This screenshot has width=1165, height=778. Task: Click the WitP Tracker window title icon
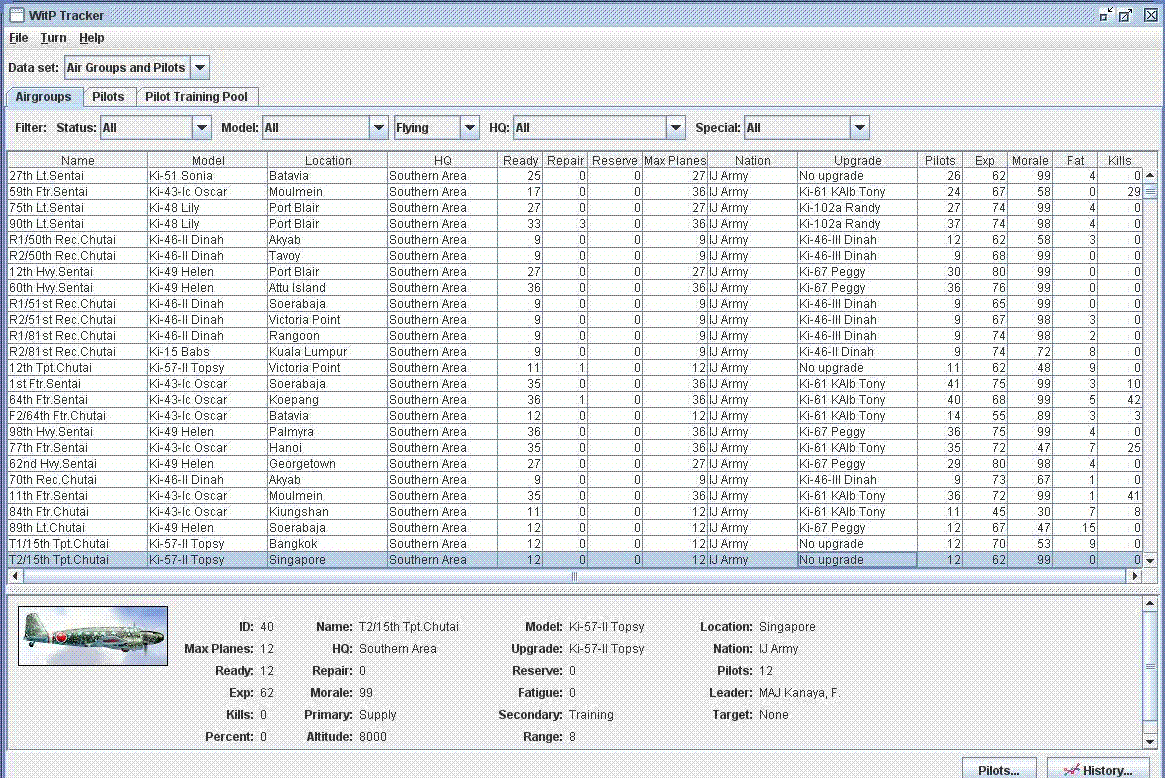click(x=16, y=15)
